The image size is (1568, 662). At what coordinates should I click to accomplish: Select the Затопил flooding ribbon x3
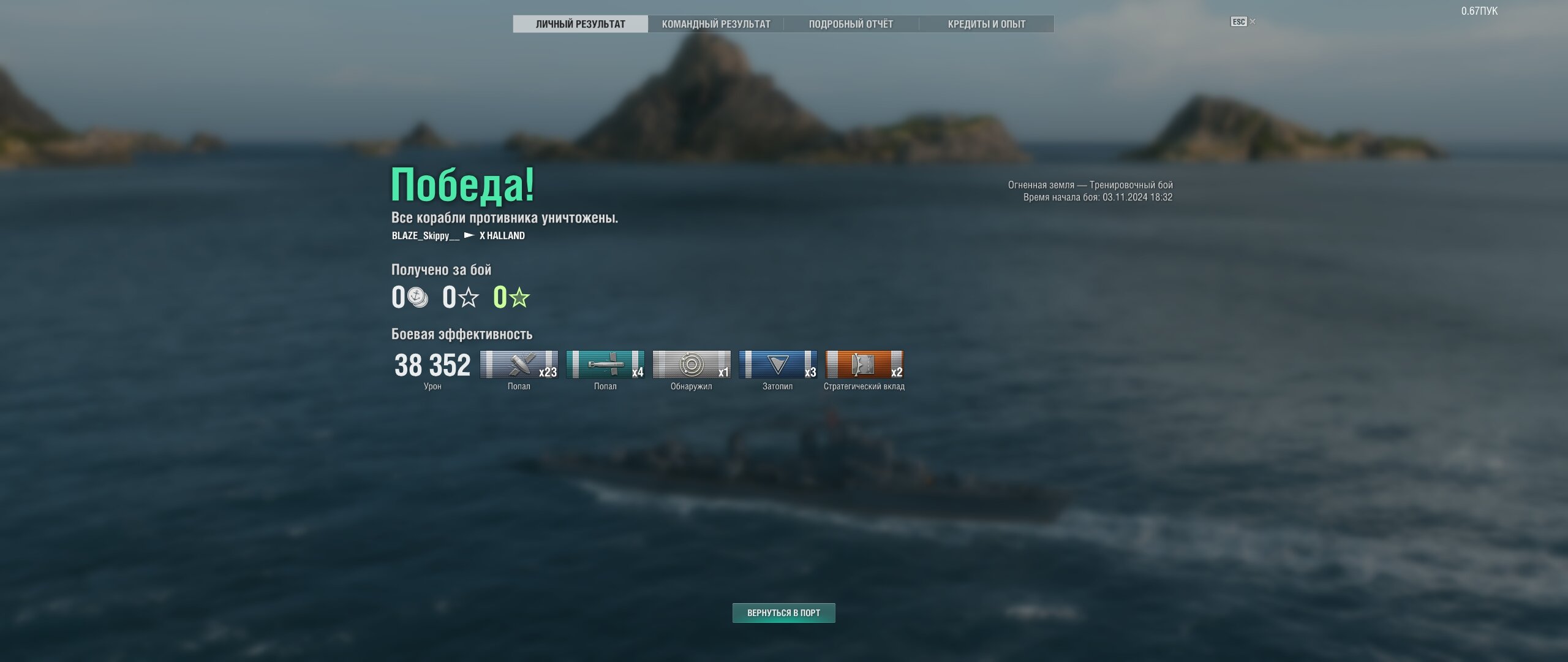point(778,365)
